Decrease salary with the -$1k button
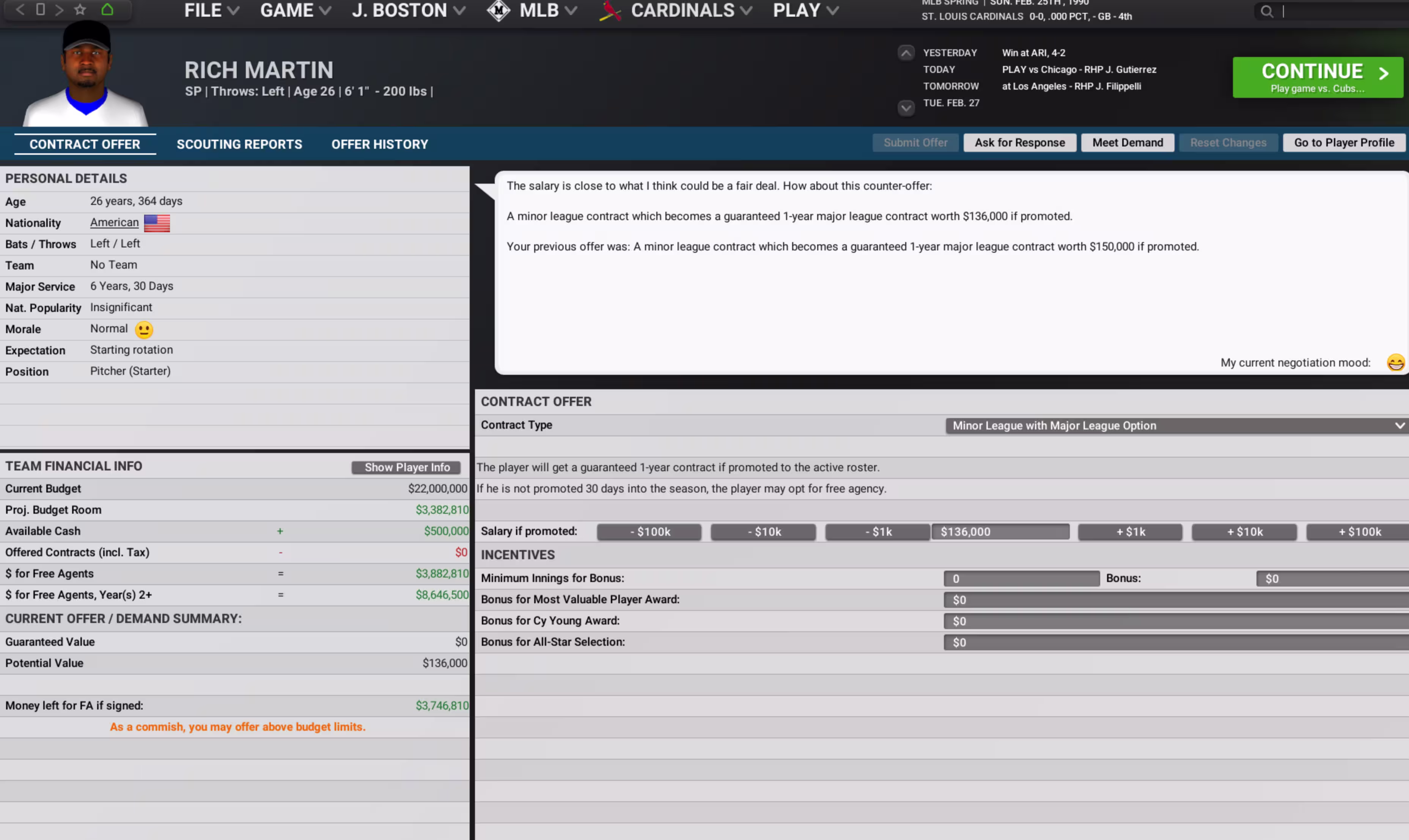 [x=877, y=532]
